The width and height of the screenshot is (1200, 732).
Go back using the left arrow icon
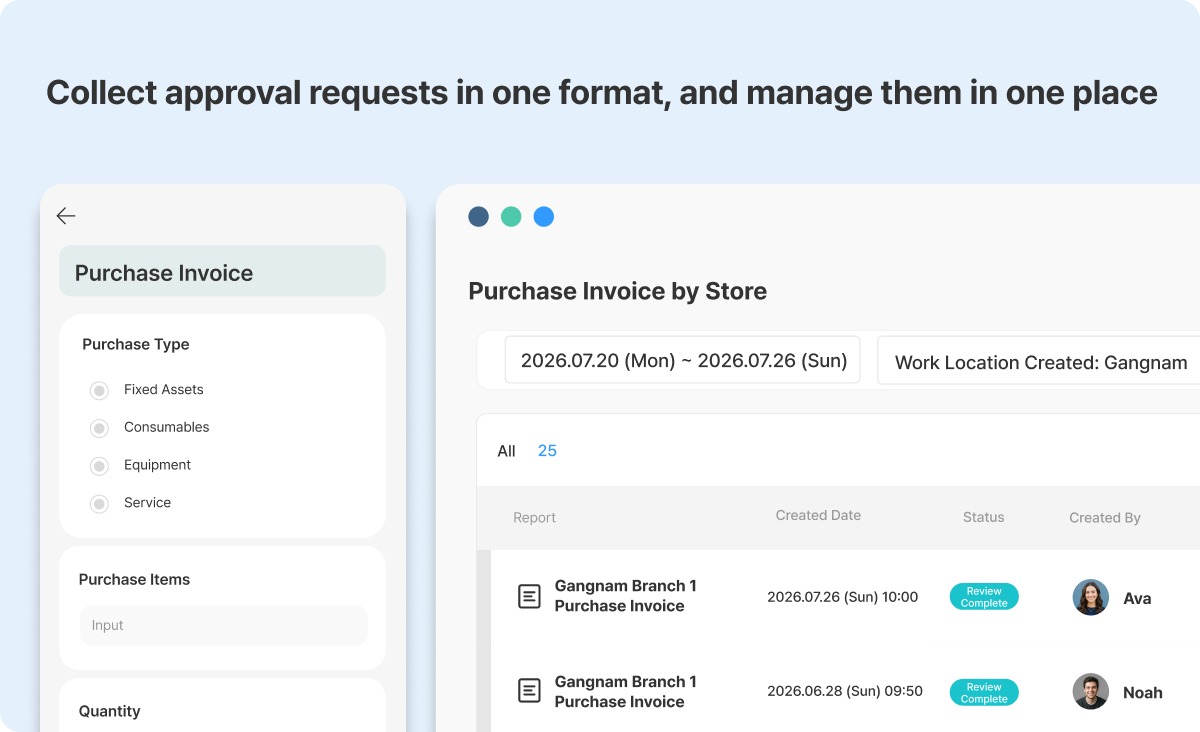[66, 215]
